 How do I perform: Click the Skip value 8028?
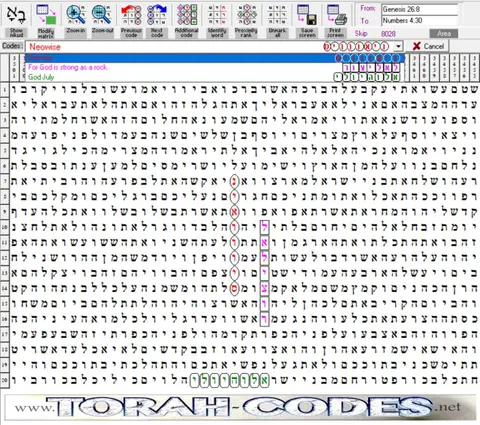388,34
